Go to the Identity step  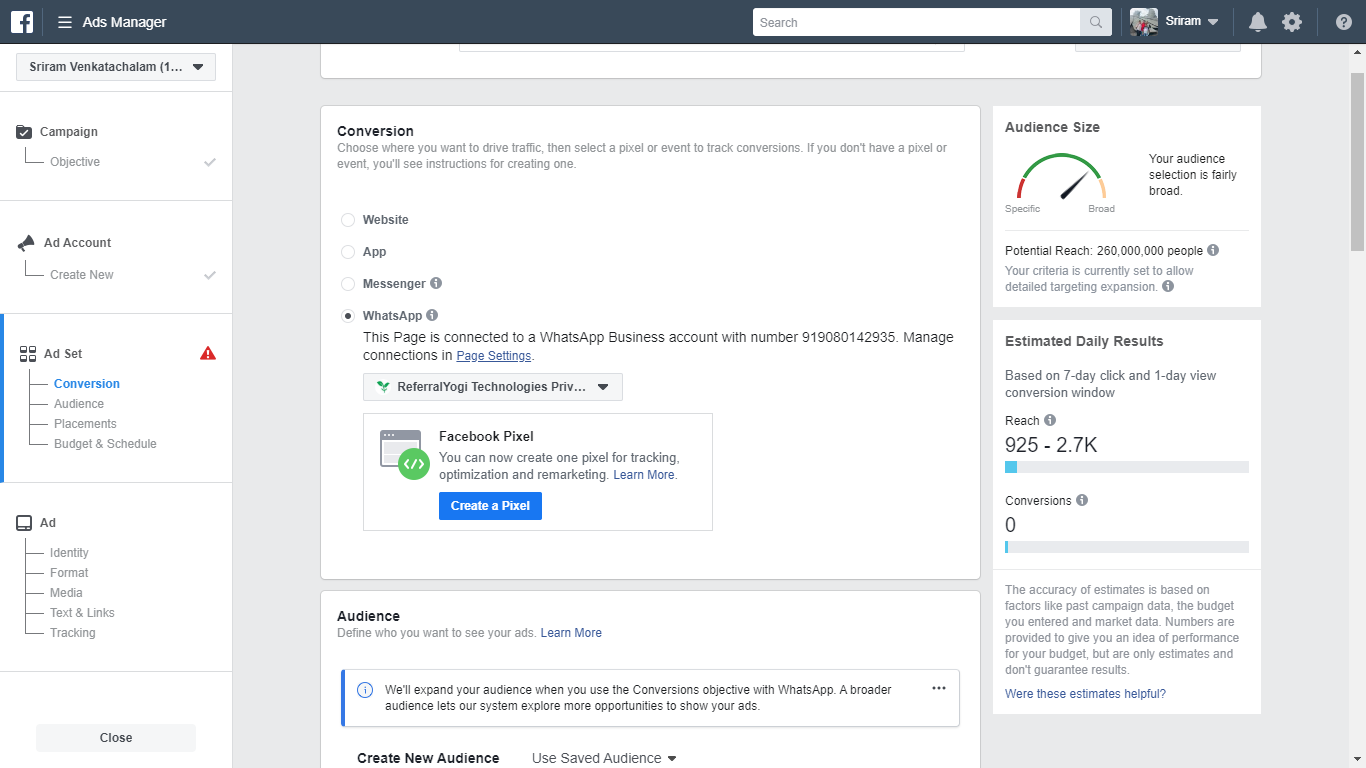[69, 553]
